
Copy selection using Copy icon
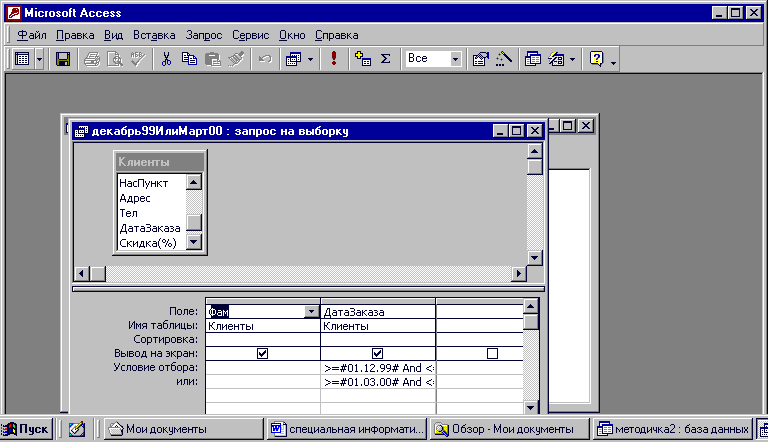point(190,59)
